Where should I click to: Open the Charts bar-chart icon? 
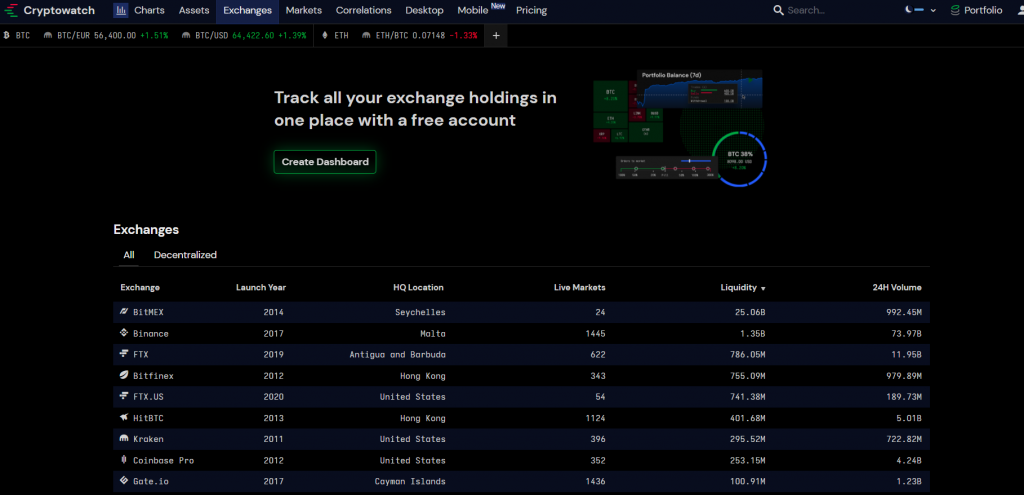[121, 10]
